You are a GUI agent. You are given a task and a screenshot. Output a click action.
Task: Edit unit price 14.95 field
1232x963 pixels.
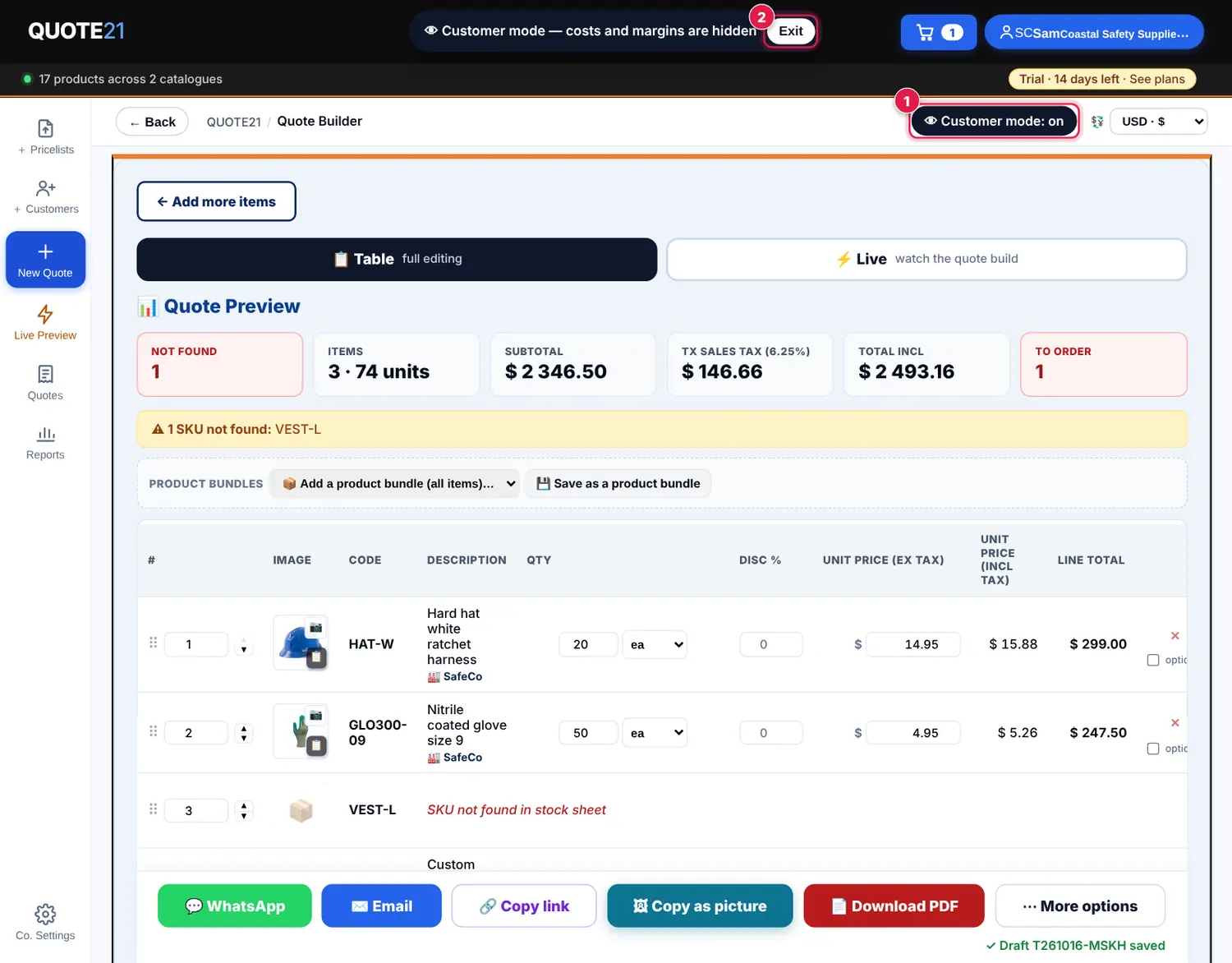tap(913, 644)
